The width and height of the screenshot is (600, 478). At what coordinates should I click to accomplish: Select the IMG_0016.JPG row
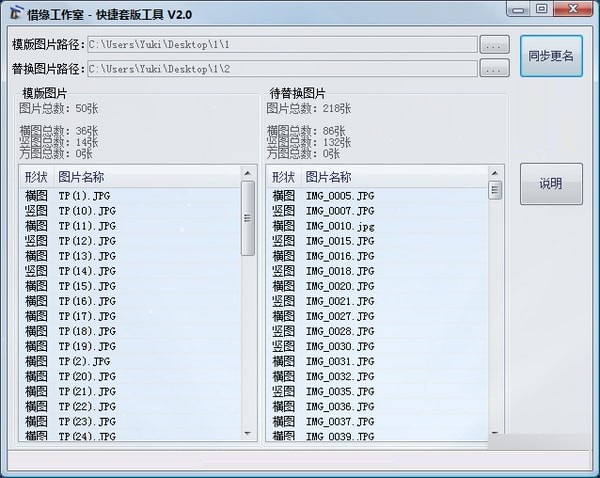377,256
